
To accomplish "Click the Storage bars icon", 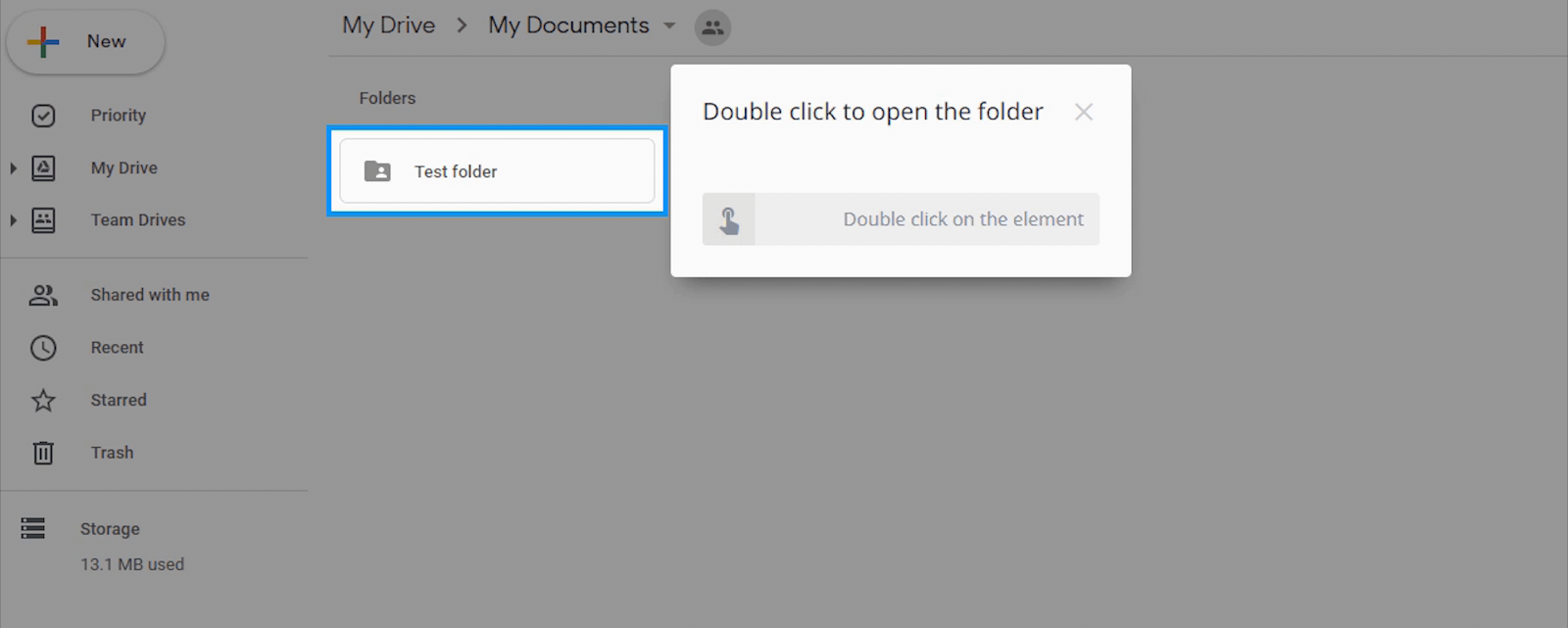I will point(32,529).
